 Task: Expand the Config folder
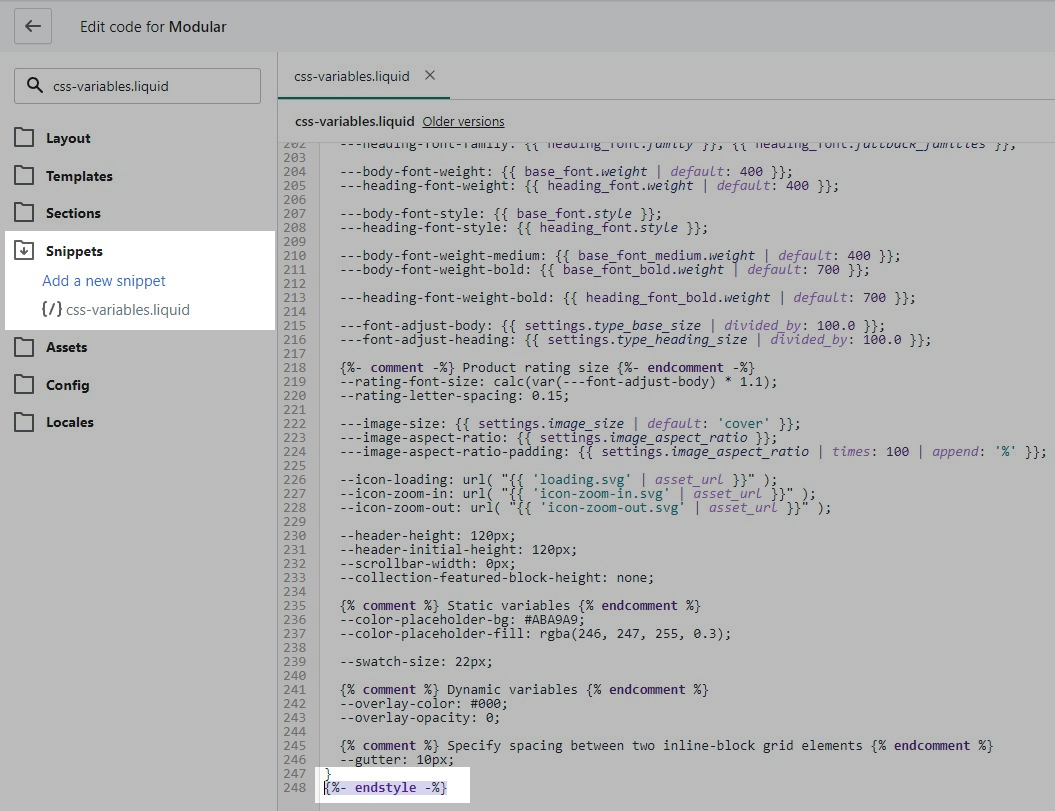point(67,385)
